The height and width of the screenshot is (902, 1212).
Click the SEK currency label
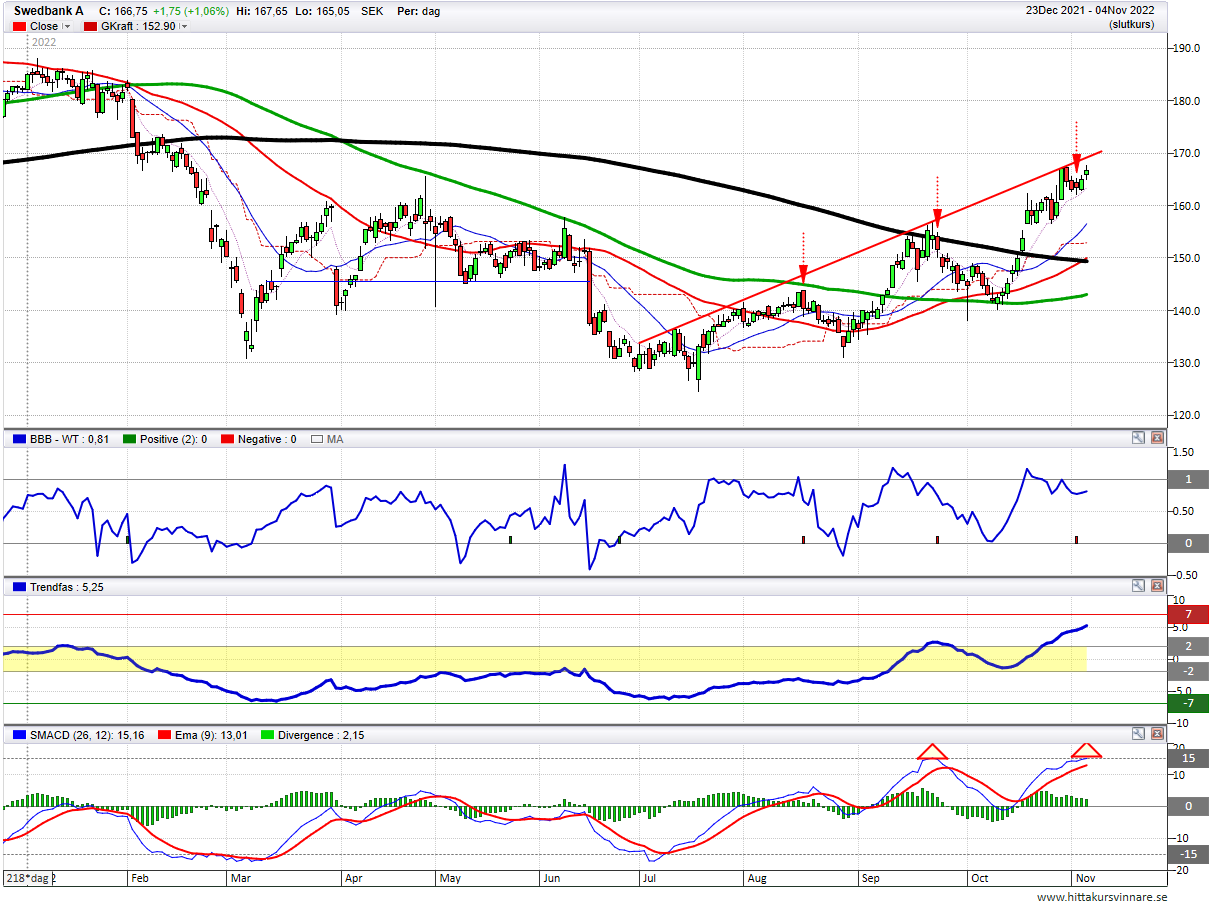pyautogui.click(x=372, y=11)
